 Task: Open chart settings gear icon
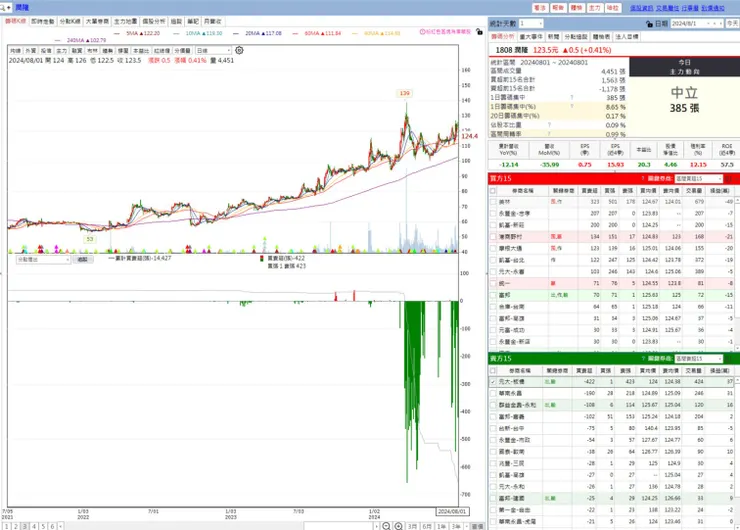click(x=239, y=50)
